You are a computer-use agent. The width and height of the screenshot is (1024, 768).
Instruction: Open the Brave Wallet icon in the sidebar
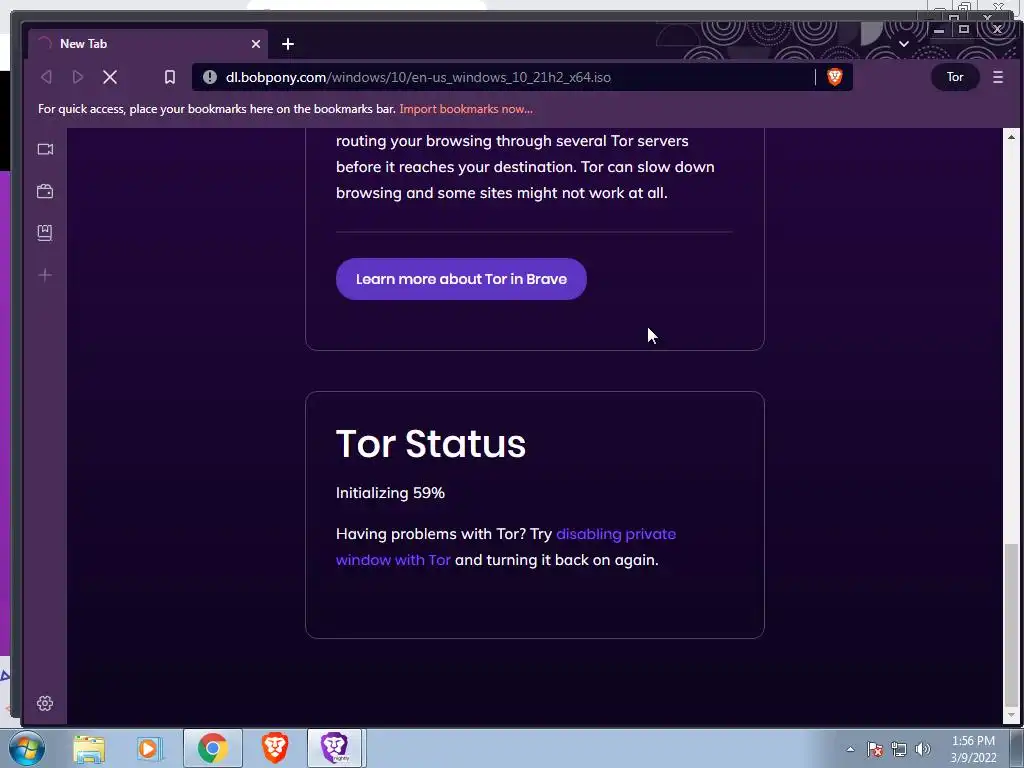pos(45,191)
